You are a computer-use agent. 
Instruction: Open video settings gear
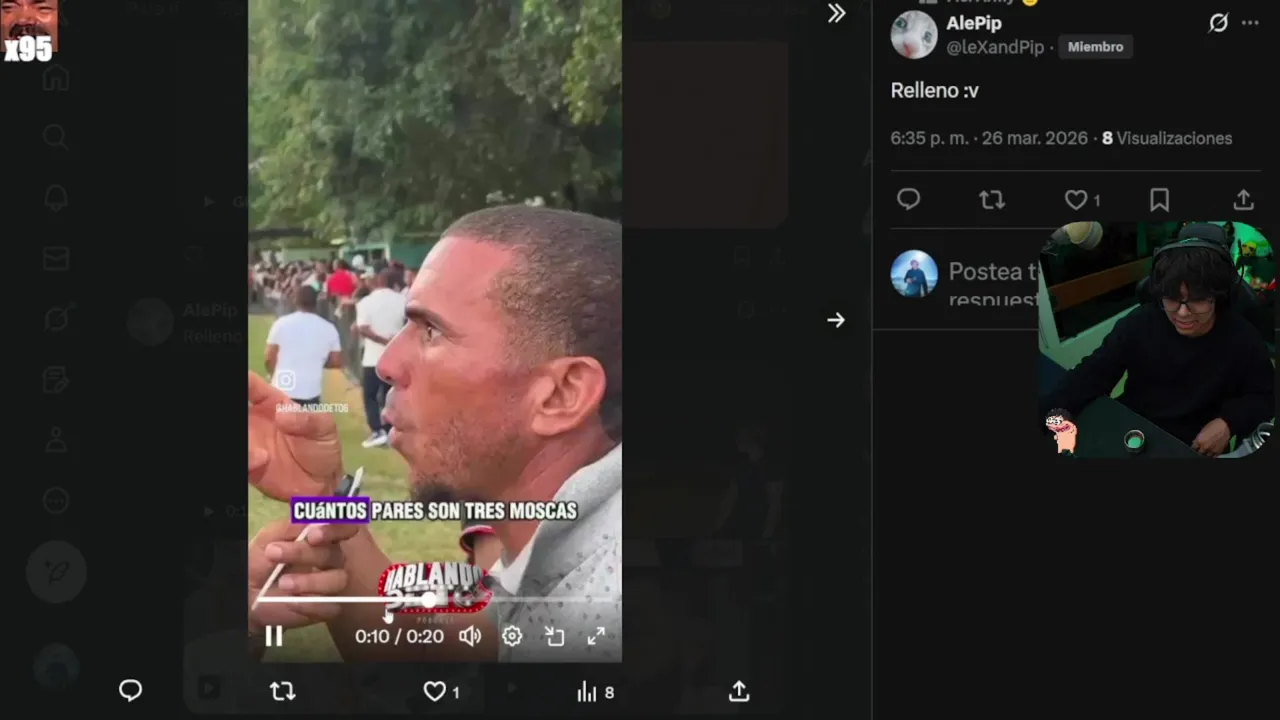pos(512,636)
